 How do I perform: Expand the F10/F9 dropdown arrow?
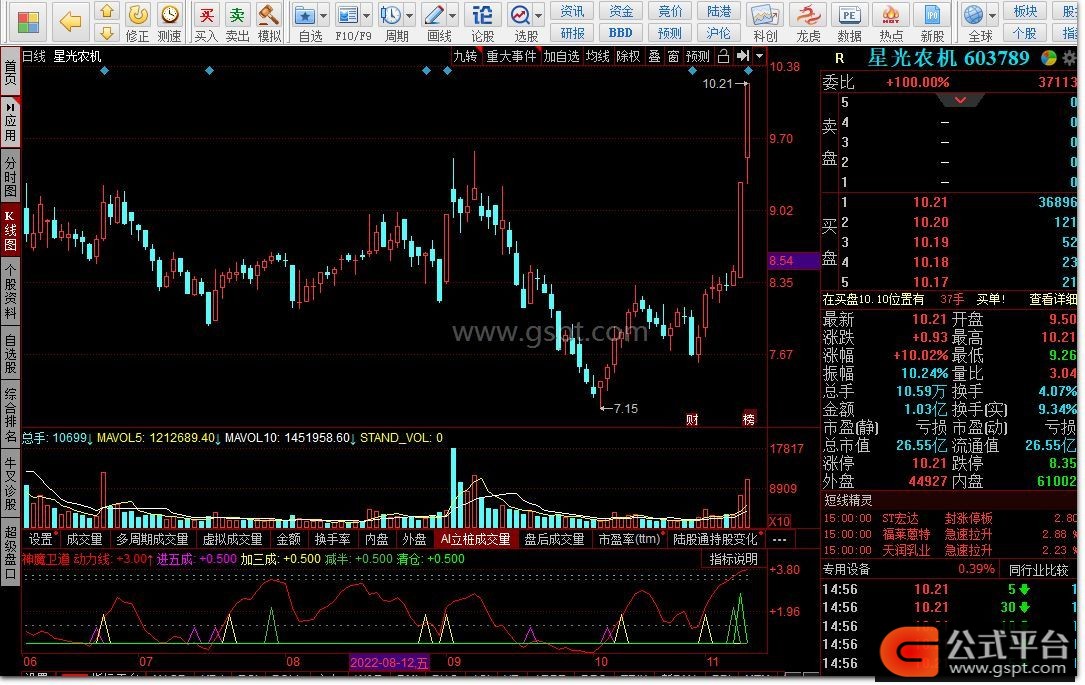(x=367, y=15)
